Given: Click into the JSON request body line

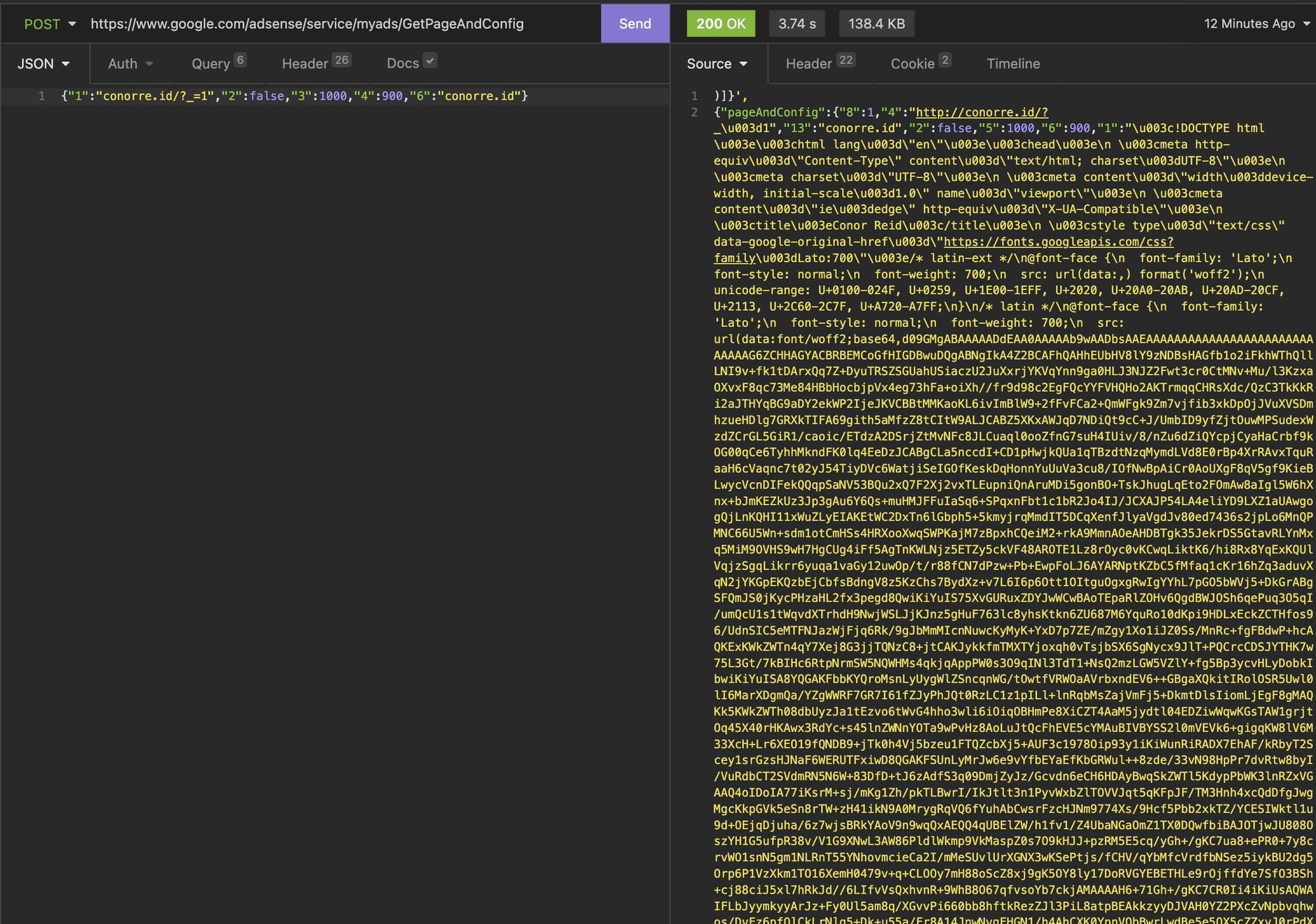Looking at the screenshot, I should tap(294, 96).
